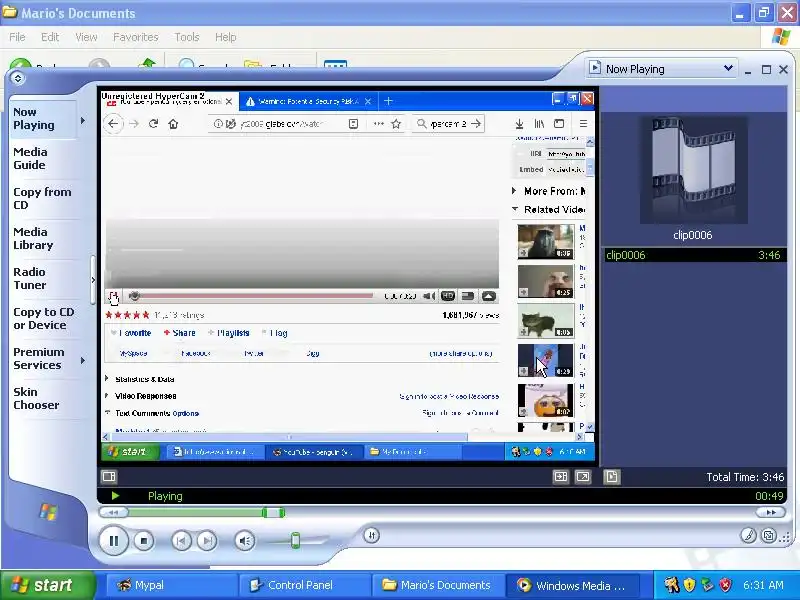Open the Now Playing tab in the sidebar
The height and width of the screenshot is (600, 800).
click(34, 118)
